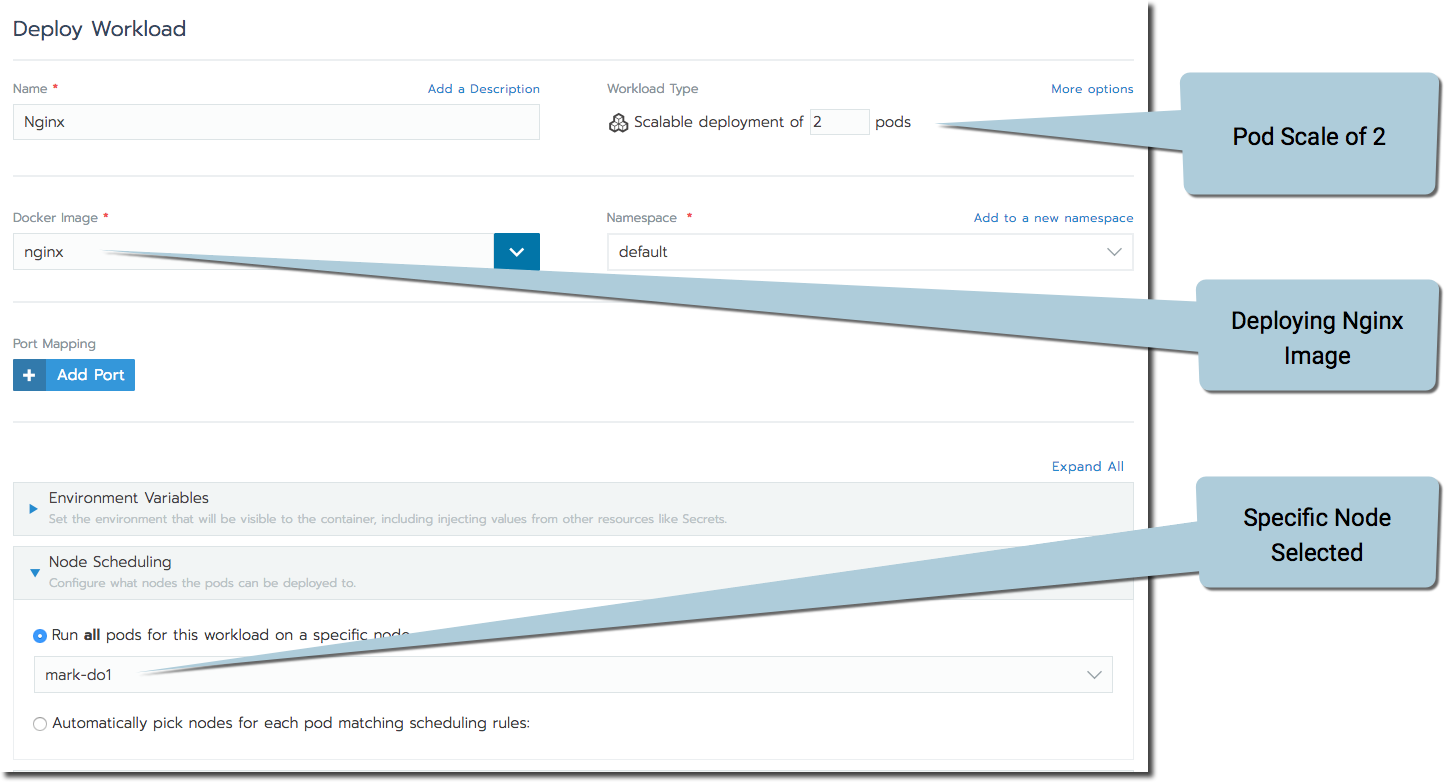Viewport: 1456px width, 782px height.
Task: Click the Node Scheduling disclosure triangle
Action: tap(35, 572)
